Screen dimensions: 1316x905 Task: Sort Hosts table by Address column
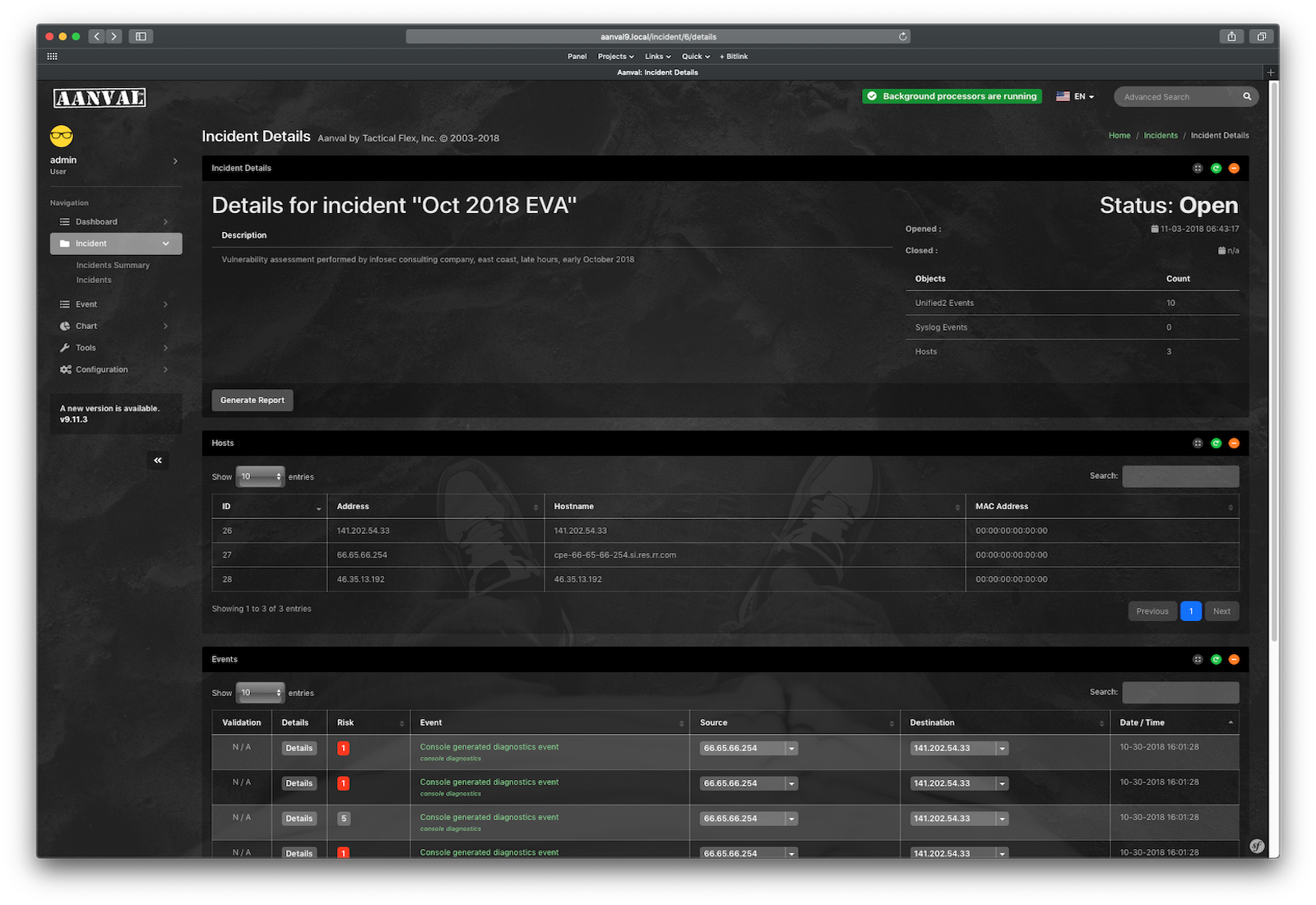435,506
